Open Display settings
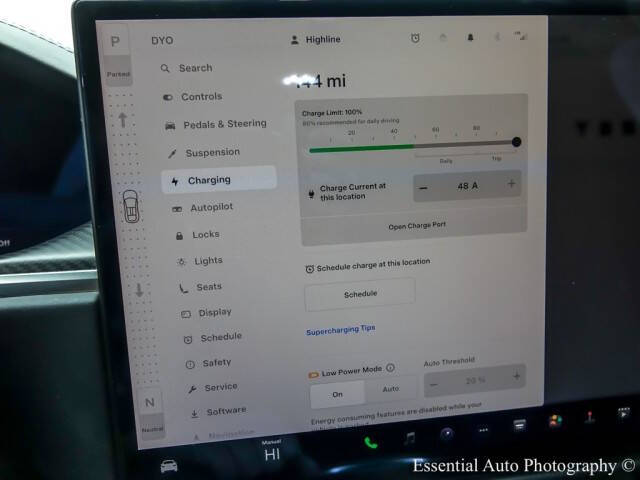The image size is (640, 480). [x=206, y=313]
